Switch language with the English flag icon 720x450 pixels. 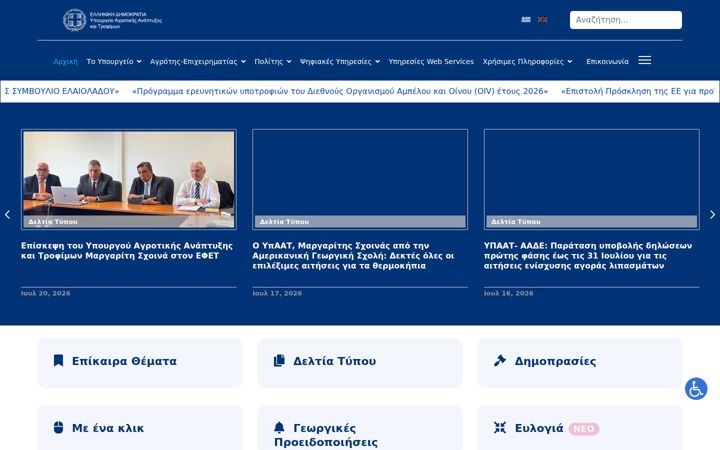[x=542, y=20]
